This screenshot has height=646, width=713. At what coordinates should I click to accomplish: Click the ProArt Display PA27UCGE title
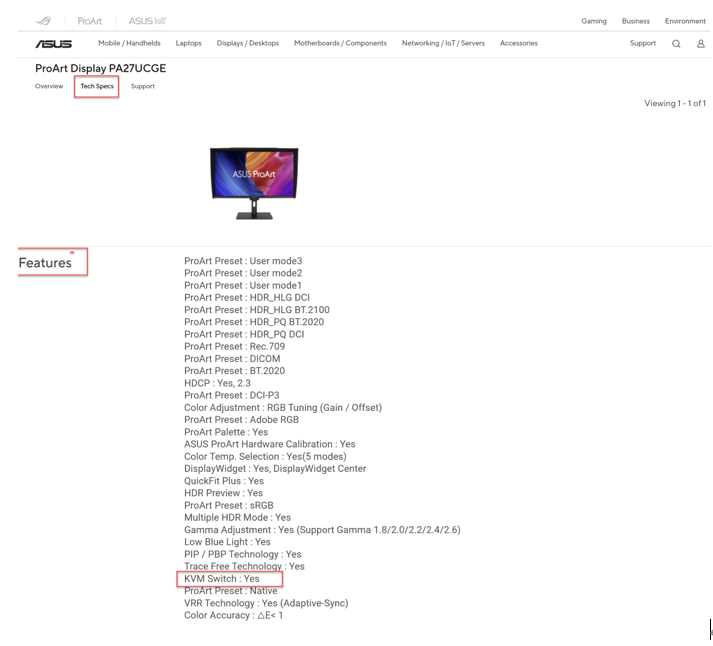100,68
